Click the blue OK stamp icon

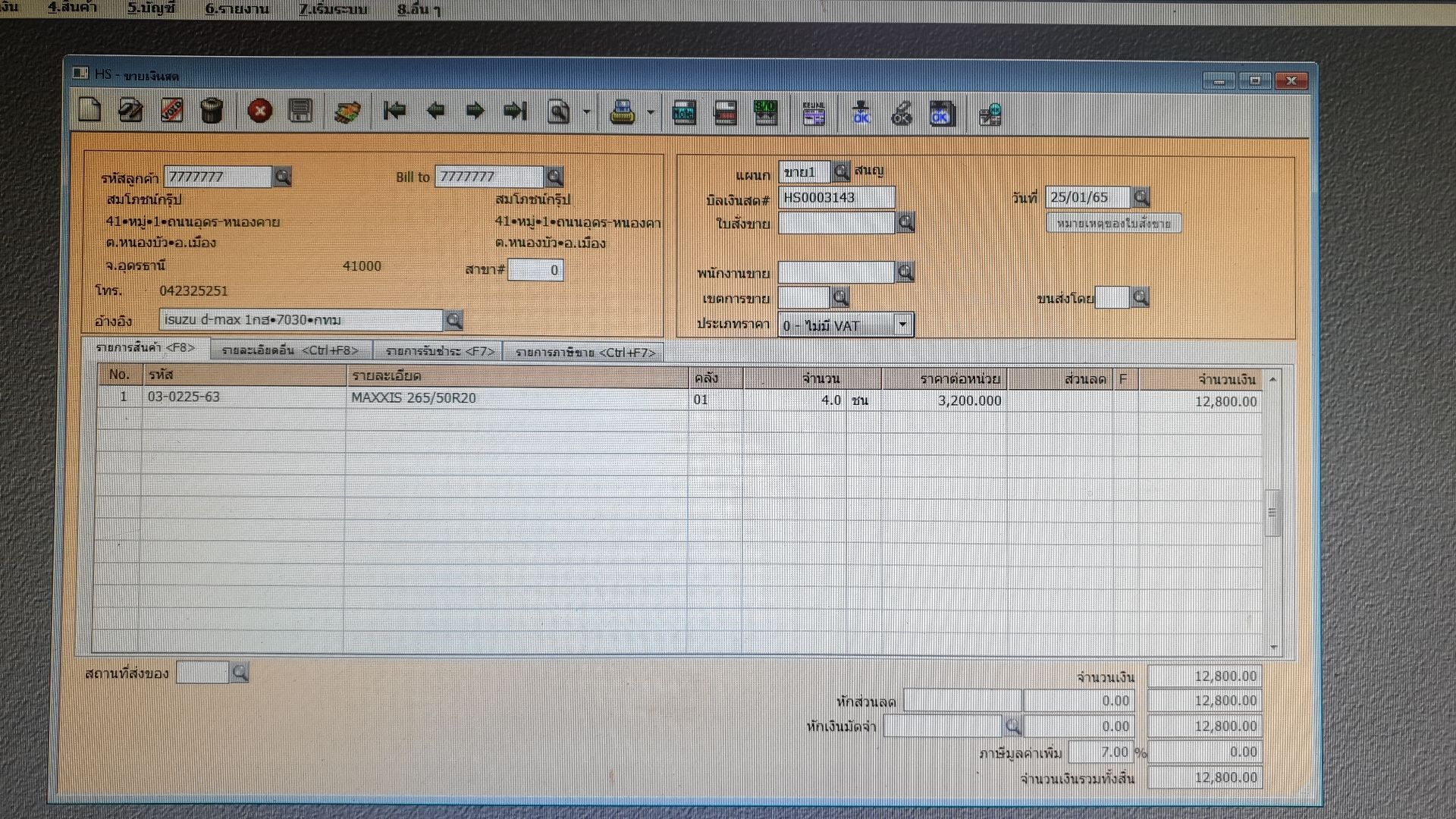[x=861, y=114]
